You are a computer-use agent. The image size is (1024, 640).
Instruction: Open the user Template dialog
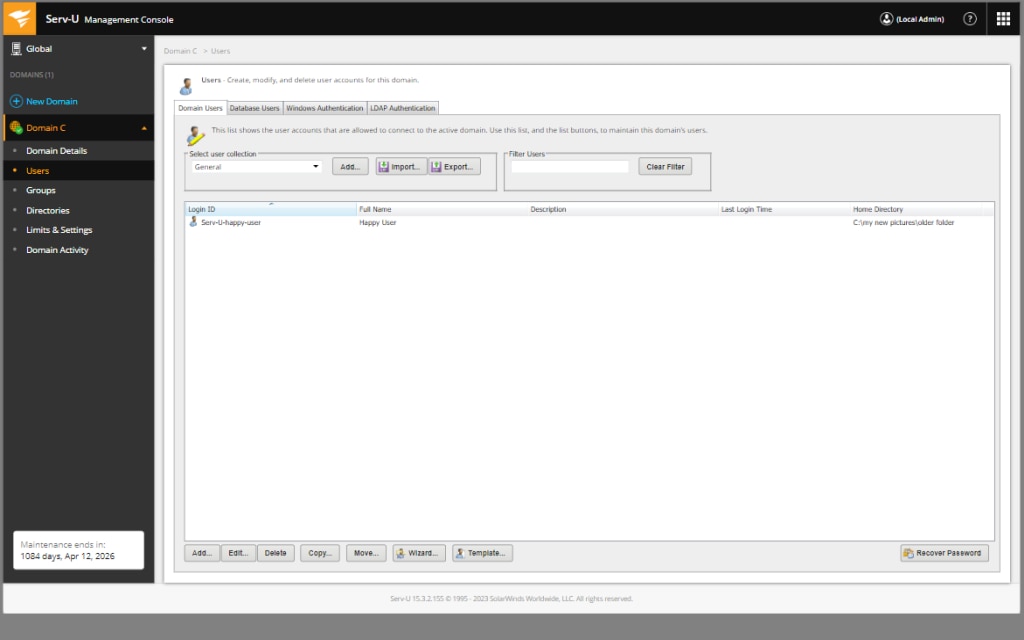coord(481,552)
